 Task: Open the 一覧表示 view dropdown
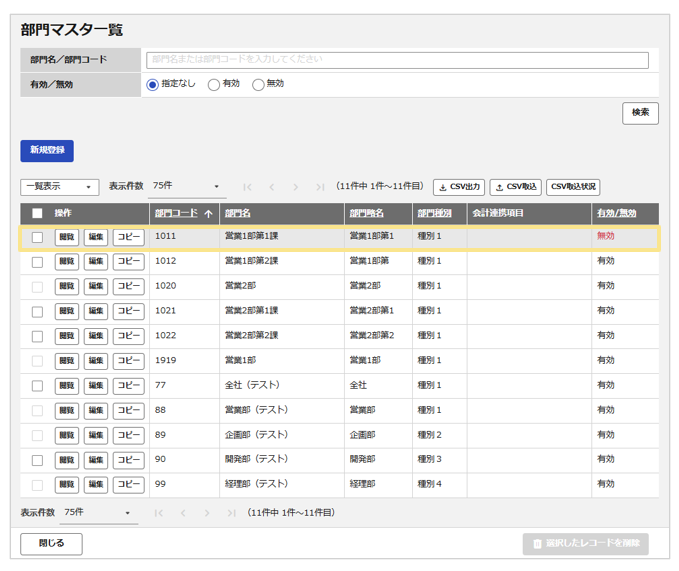pos(60,187)
